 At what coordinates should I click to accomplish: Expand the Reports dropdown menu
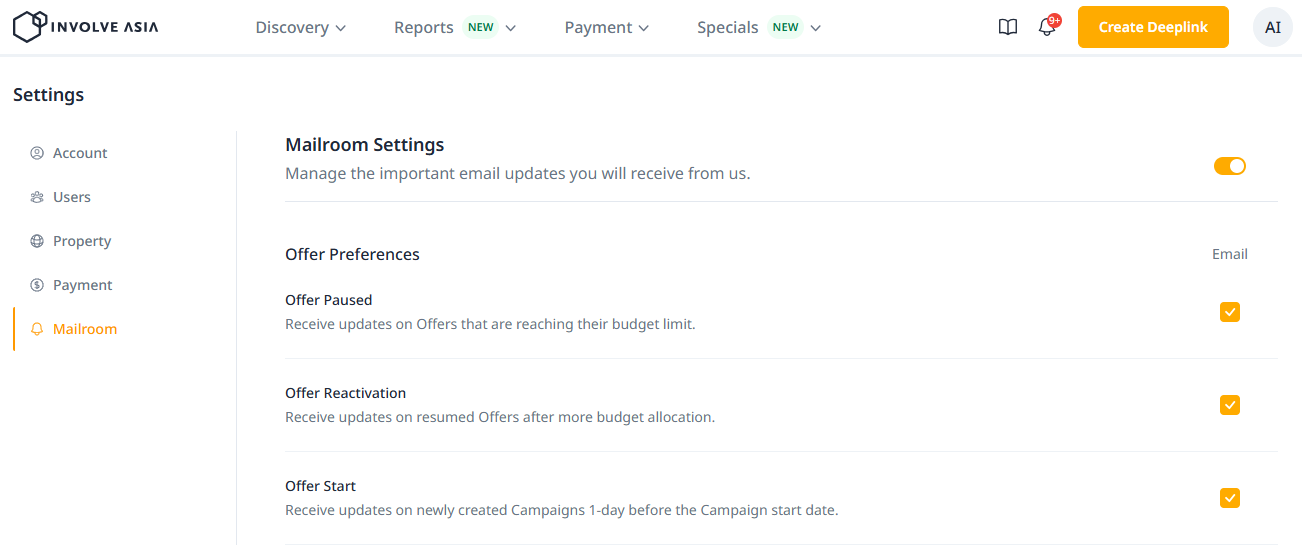pos(454,28)
